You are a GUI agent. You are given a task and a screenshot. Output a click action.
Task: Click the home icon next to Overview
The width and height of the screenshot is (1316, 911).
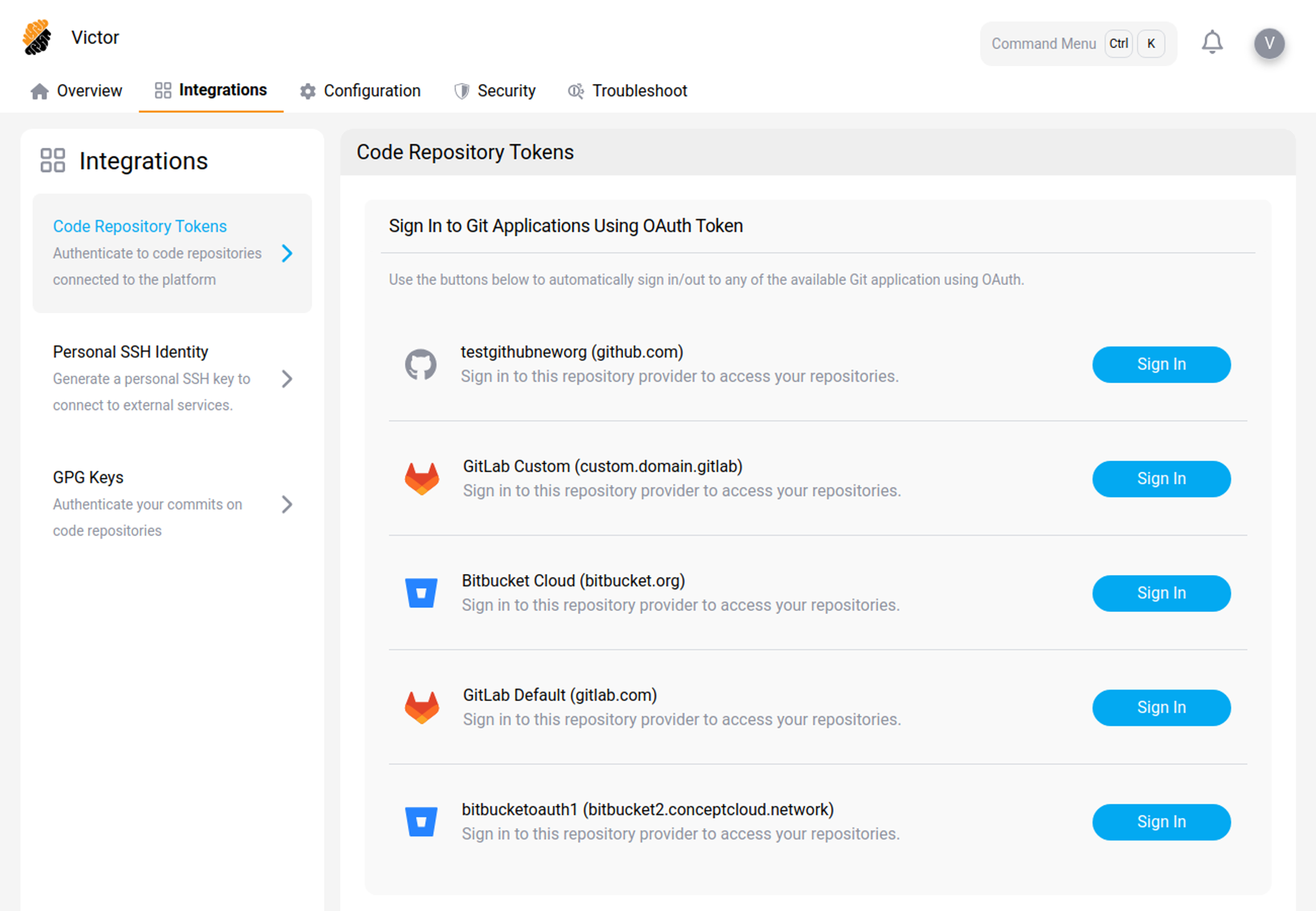pyautogui.click(x=39, y=91)
